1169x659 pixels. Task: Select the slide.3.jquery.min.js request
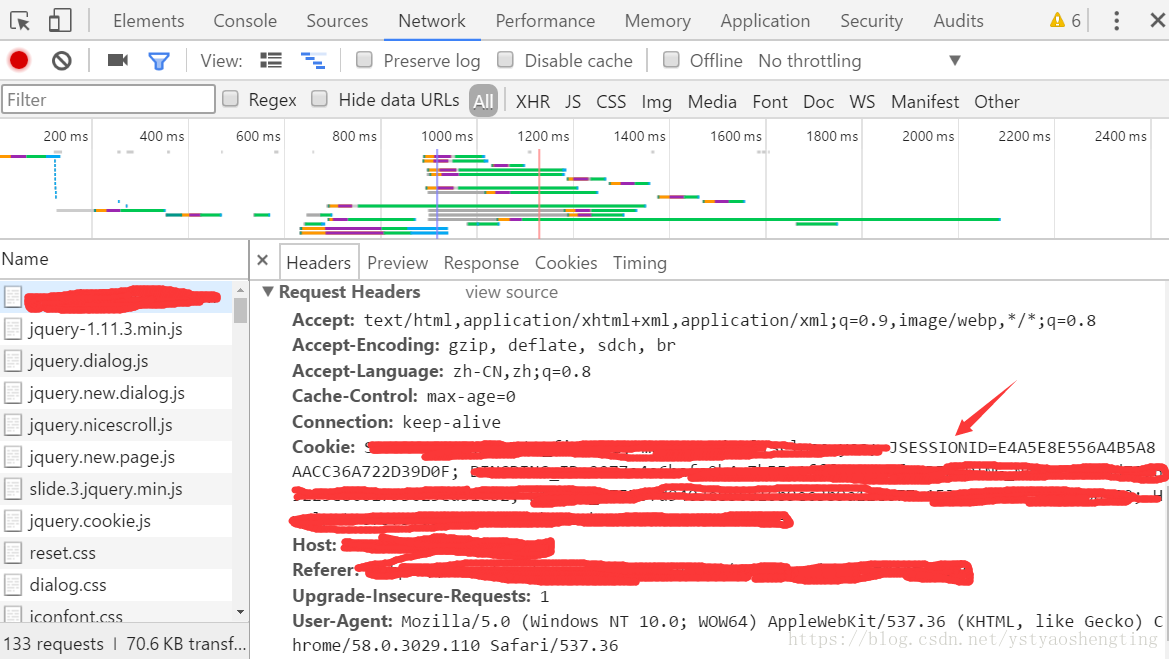point(116,489)
